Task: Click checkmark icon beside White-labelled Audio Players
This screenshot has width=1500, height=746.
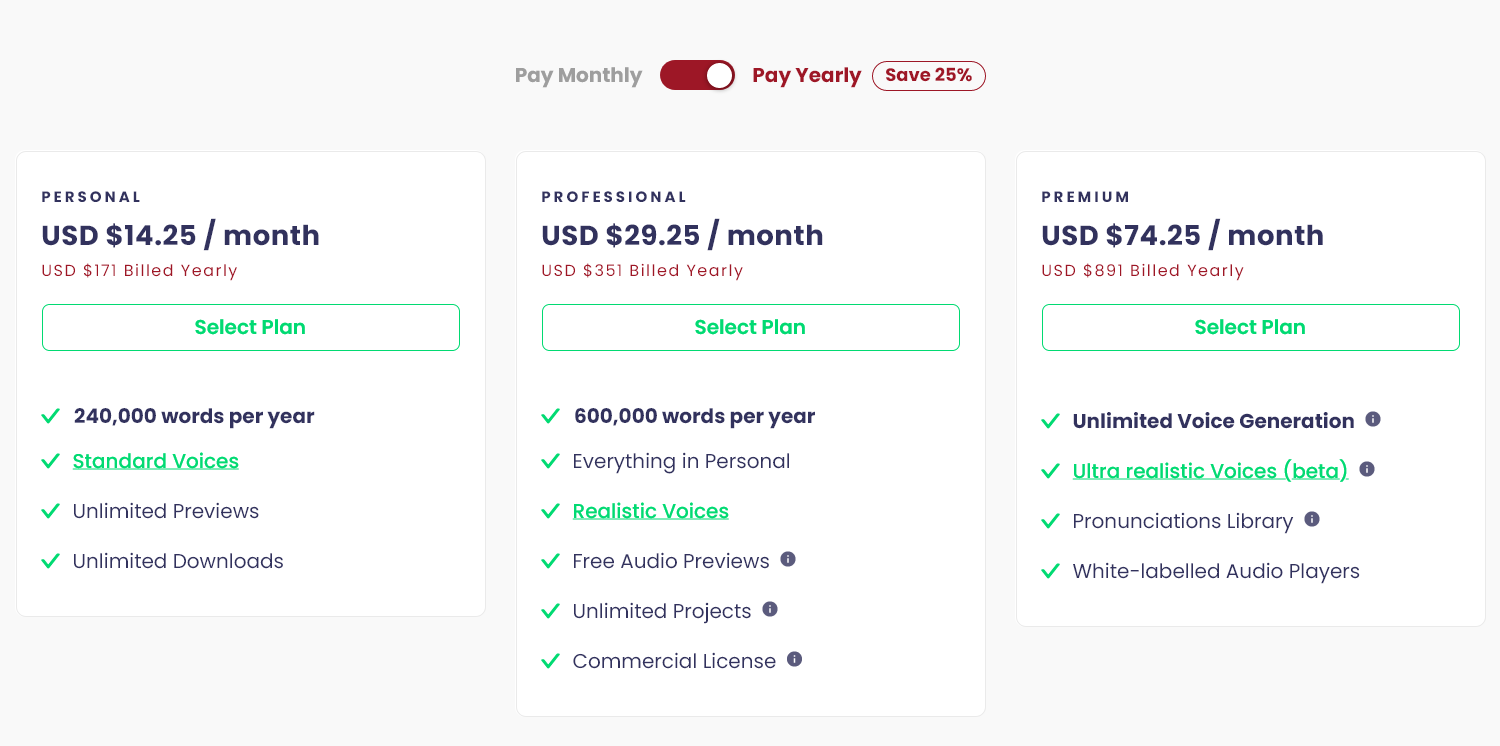Action: point(1050,571)
